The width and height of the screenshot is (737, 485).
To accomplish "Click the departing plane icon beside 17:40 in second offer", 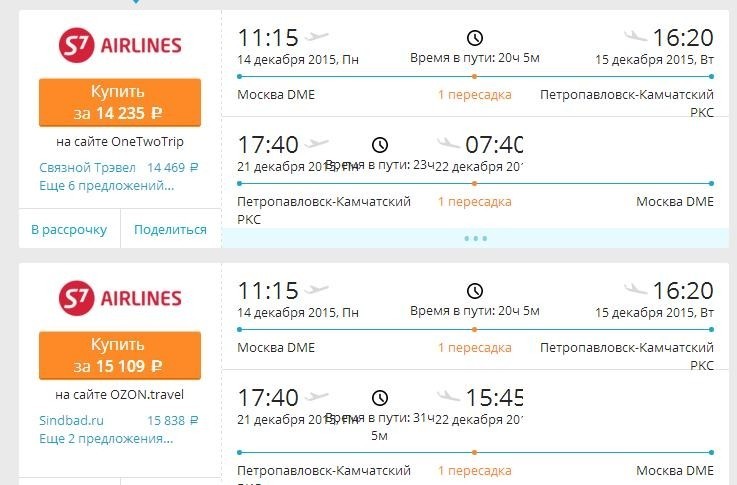I will tap(317, 397).
